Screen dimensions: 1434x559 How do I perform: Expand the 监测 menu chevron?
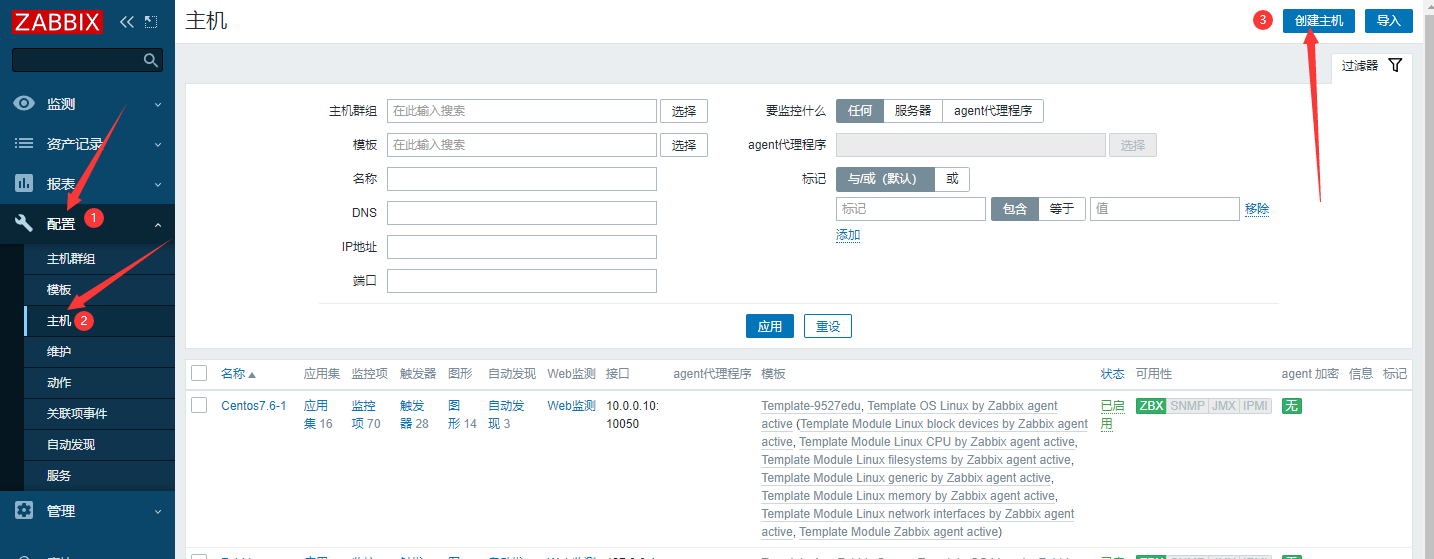pyautogui.click(x=158, y=104)
